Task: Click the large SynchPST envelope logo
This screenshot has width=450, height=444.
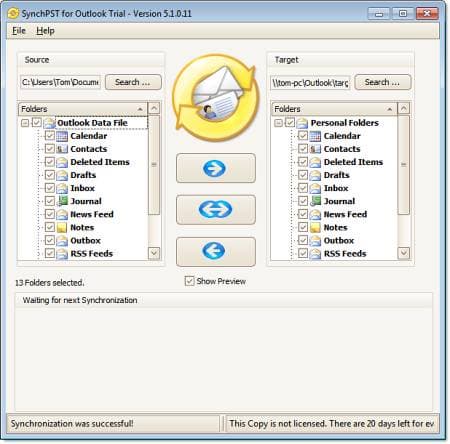Action: coord(216,98)
